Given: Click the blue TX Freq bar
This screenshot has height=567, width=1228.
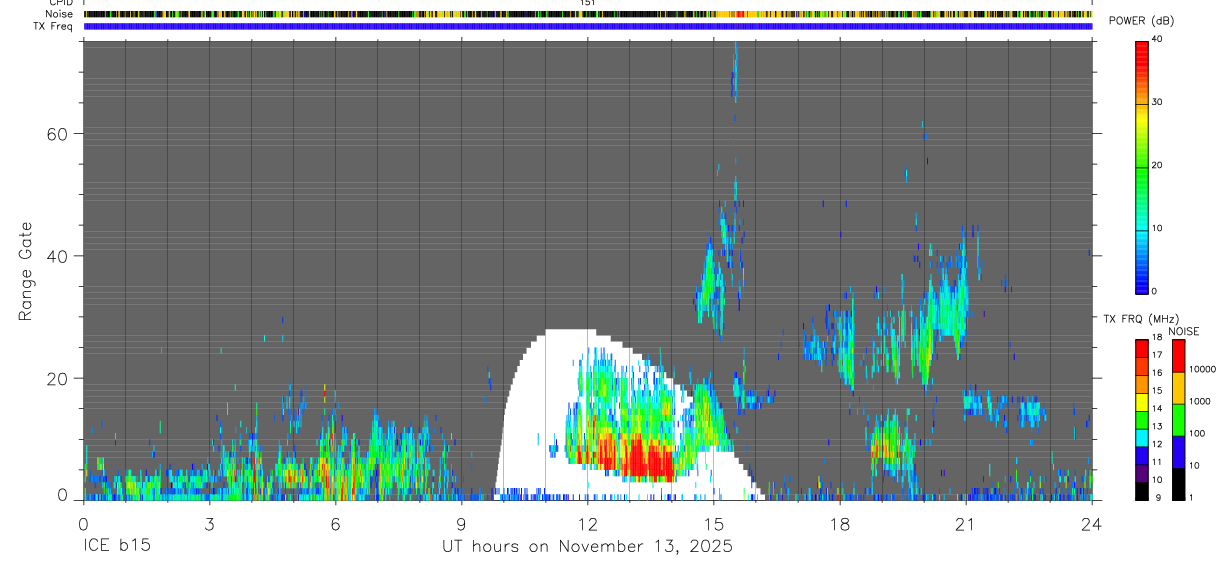Looking at the screenshot, I should 587,26.
